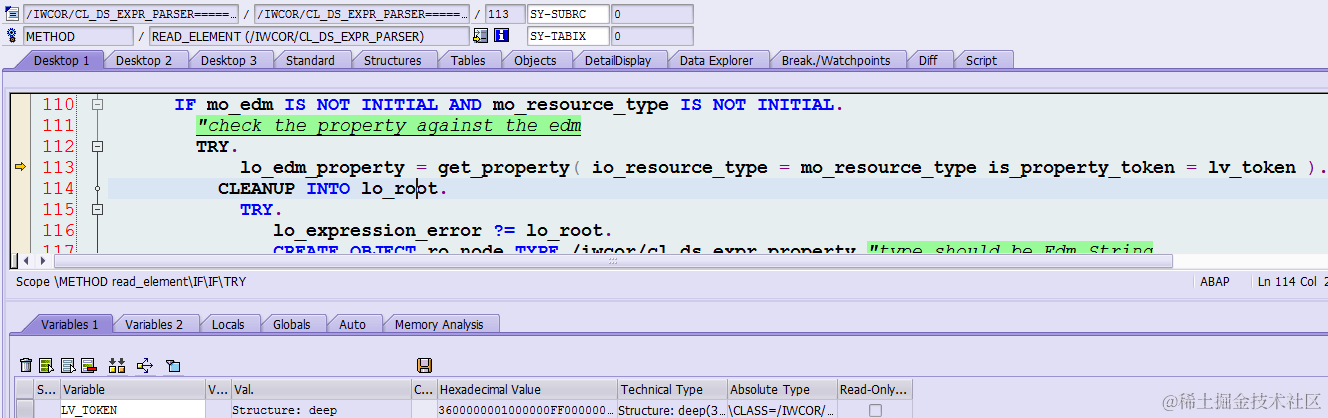
Task: Click the navigate-to-source icon beside READ_ELEMENT
Action: pos(481,36)
